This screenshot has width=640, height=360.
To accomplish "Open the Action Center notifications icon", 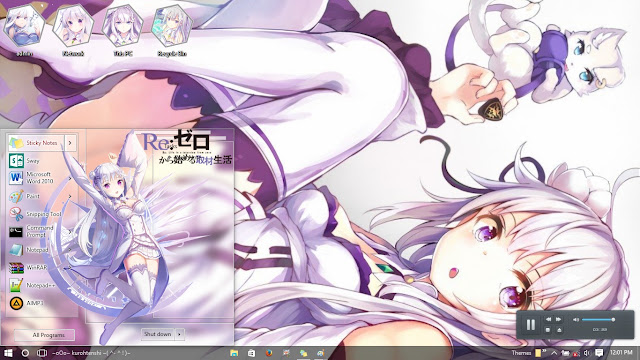I will 599,353.
